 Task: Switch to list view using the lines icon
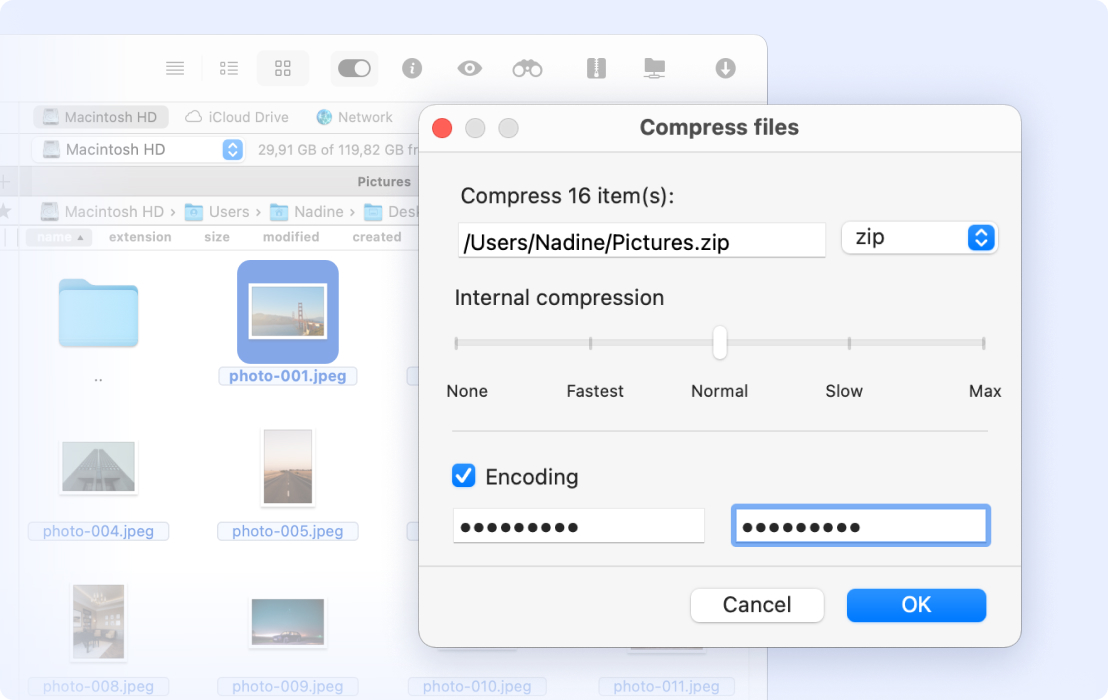tap(175, 68)
